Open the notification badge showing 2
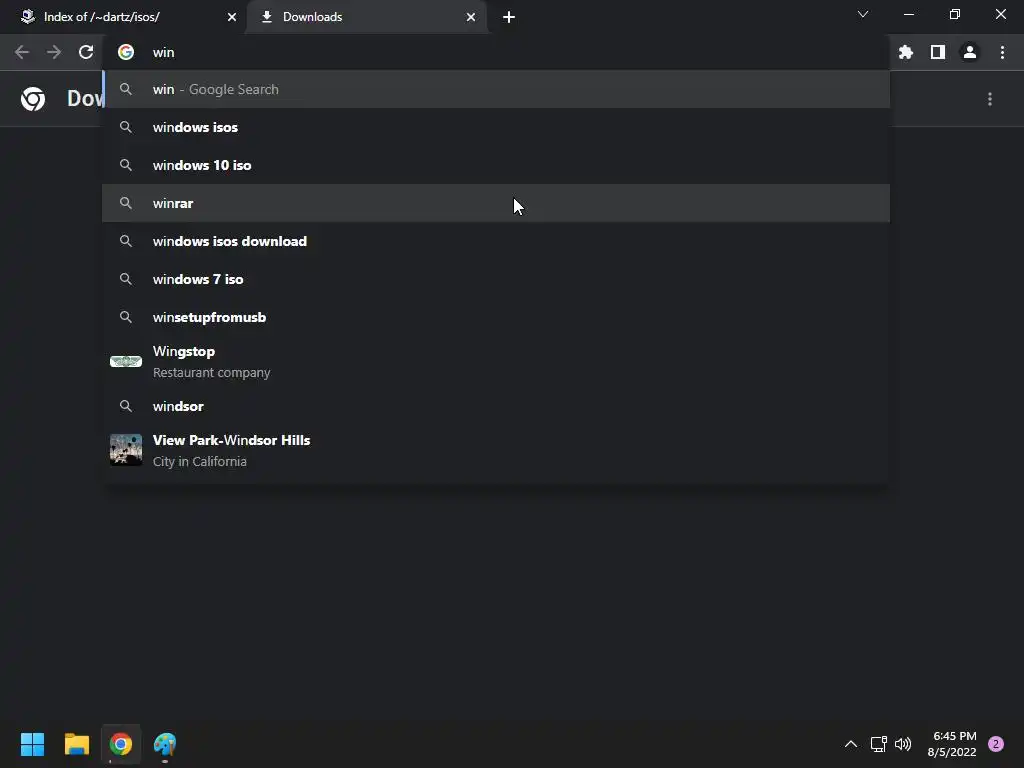Image resolution: width=1024 pixels, height=768 pixels. [996, 744]
